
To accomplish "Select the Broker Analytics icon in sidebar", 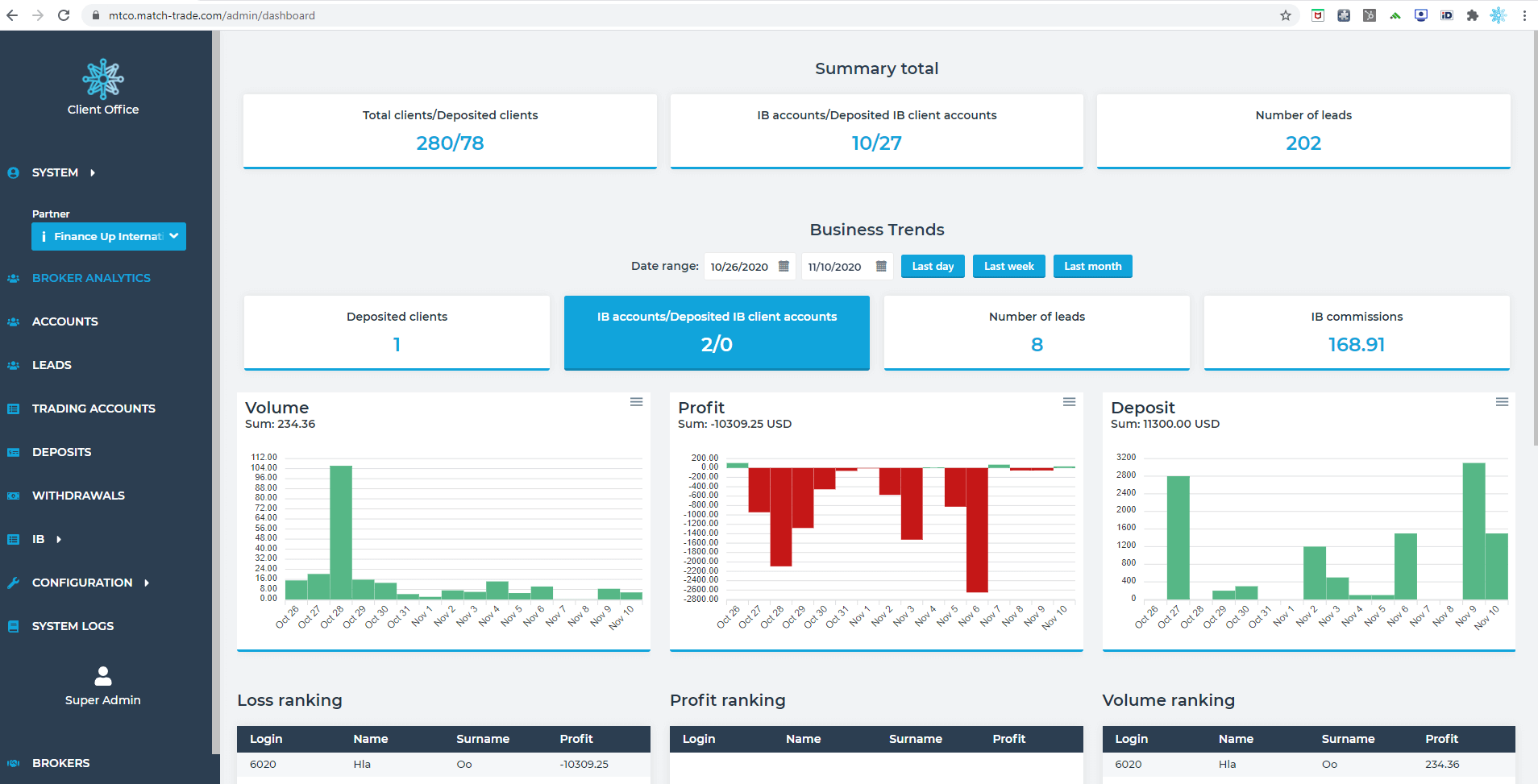I will [13, 278].
